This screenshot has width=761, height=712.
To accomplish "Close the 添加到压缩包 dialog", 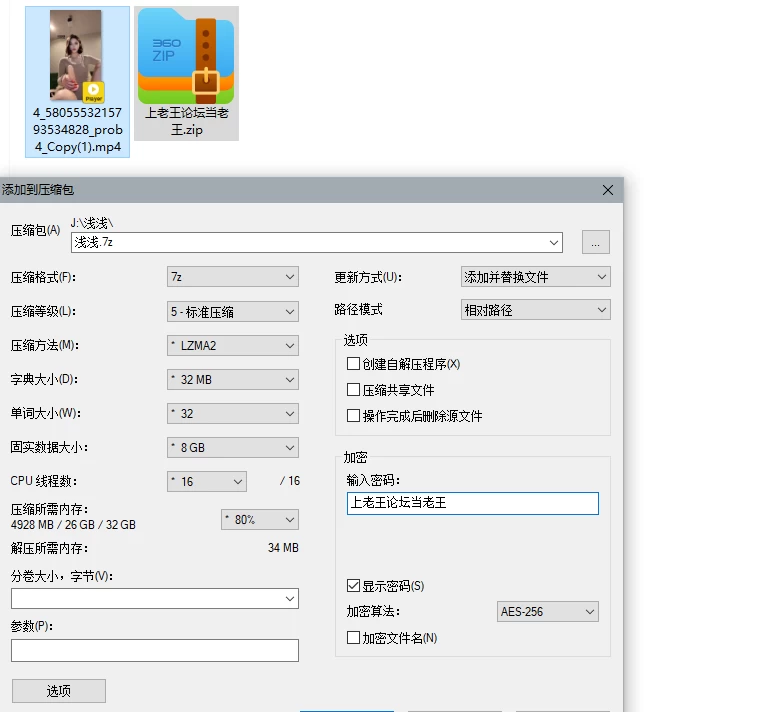I will coord(608,190).
